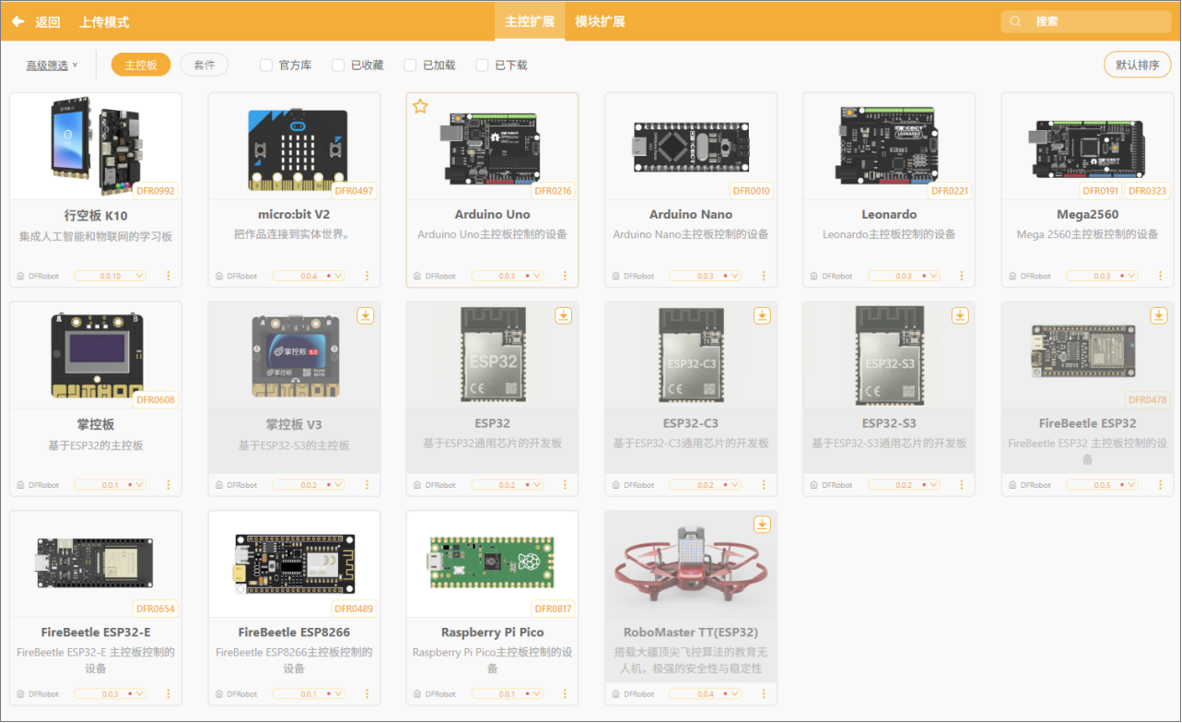The height and width of the screenshot is (723, 1182).
Task: Select the 套件 filter button
Action: click(204, 65)
